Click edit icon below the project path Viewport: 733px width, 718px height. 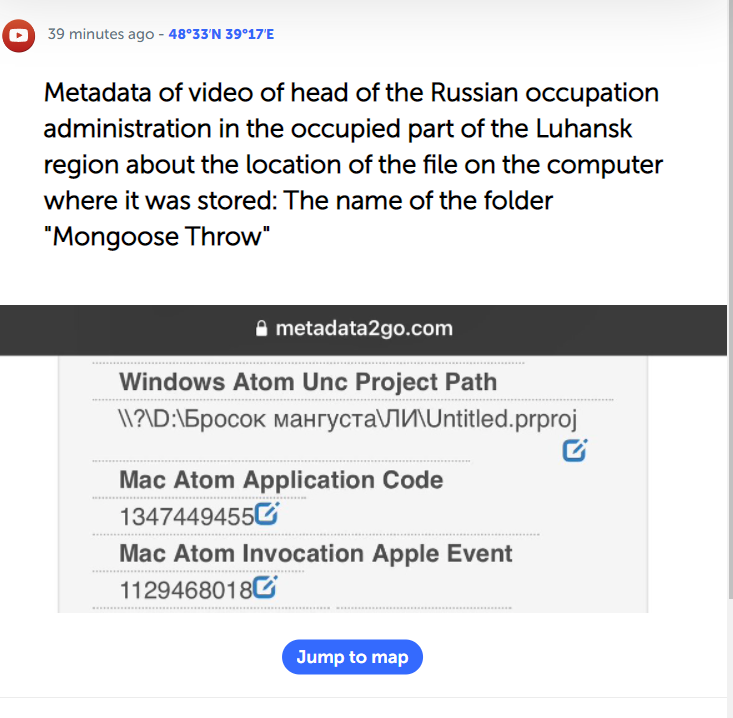pos(575,450)
